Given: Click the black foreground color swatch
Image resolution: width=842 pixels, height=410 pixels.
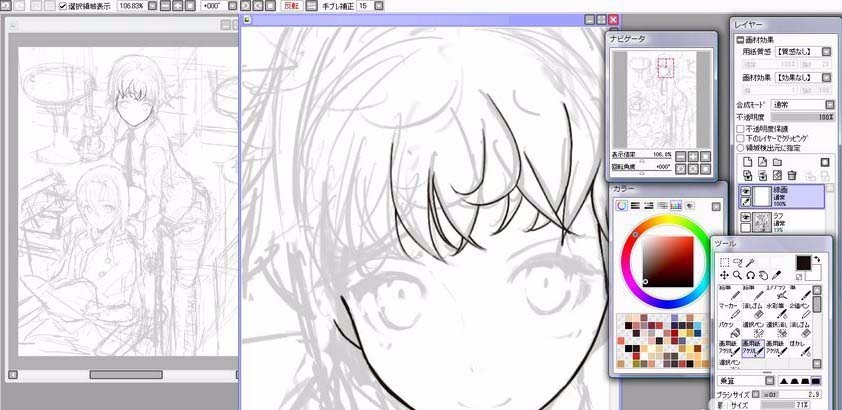Looking at the screenshot, I should [x=802, y=262].
